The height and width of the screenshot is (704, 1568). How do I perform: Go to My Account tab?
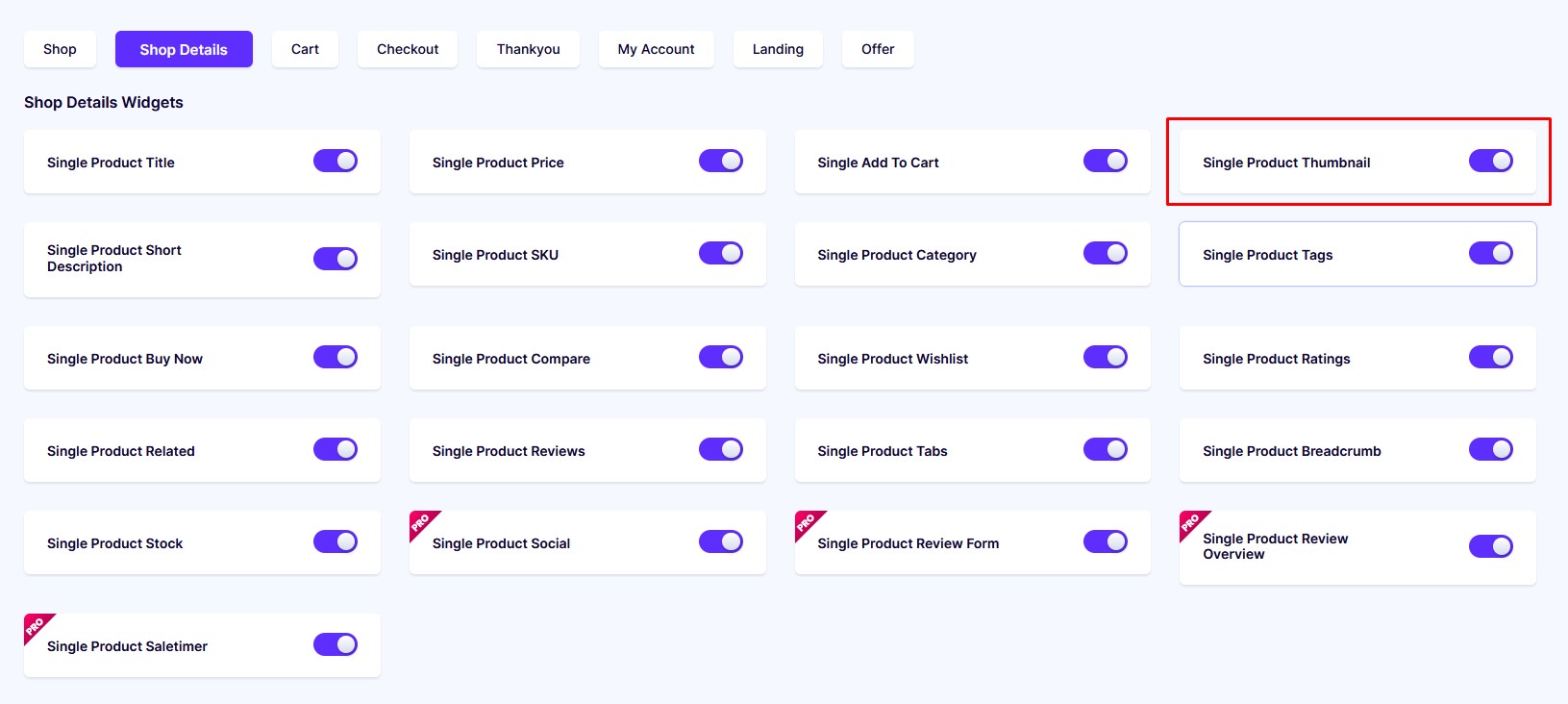[x=657, y=49]
